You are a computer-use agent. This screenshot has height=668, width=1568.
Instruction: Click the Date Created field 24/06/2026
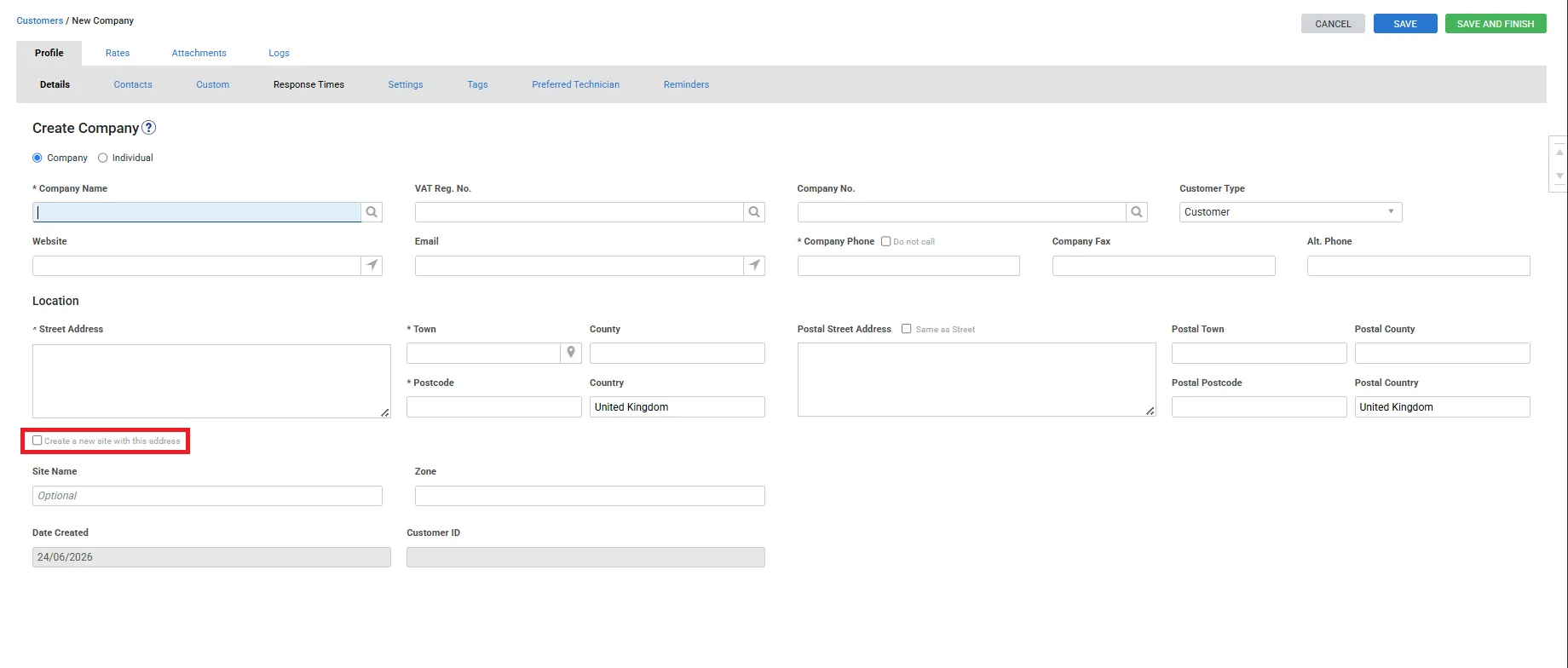[x=211, y=557]
